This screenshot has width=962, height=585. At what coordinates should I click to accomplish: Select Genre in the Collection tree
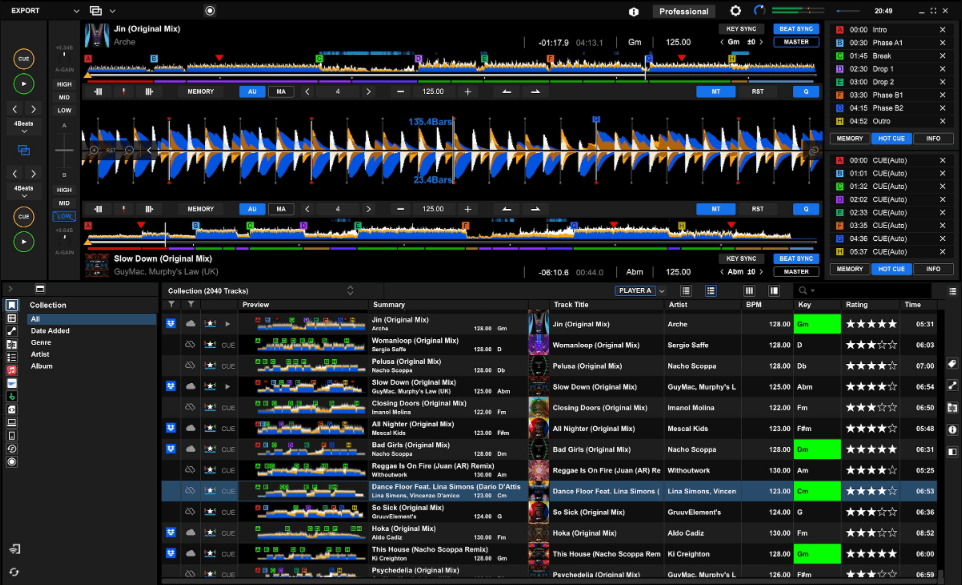click(41, 342)
